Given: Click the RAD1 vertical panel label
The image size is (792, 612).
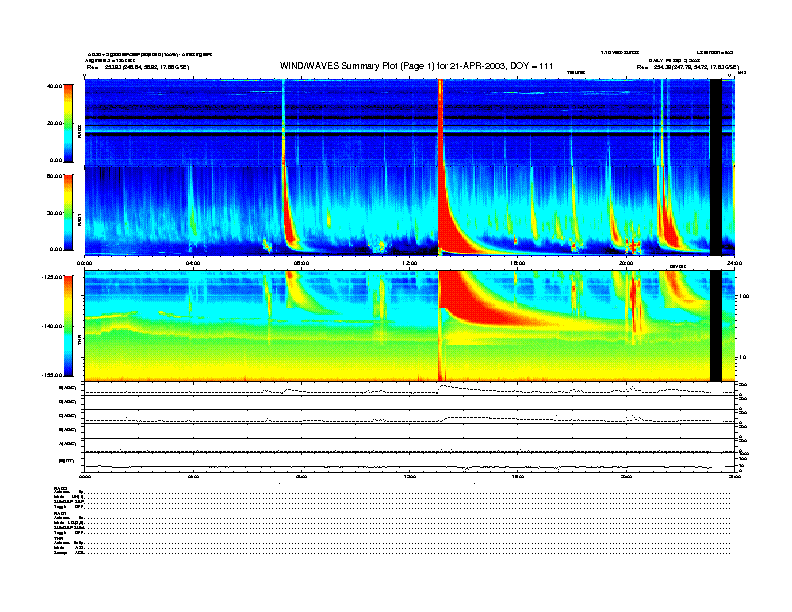Looking at the screenshot, I should tap(79, 220).
